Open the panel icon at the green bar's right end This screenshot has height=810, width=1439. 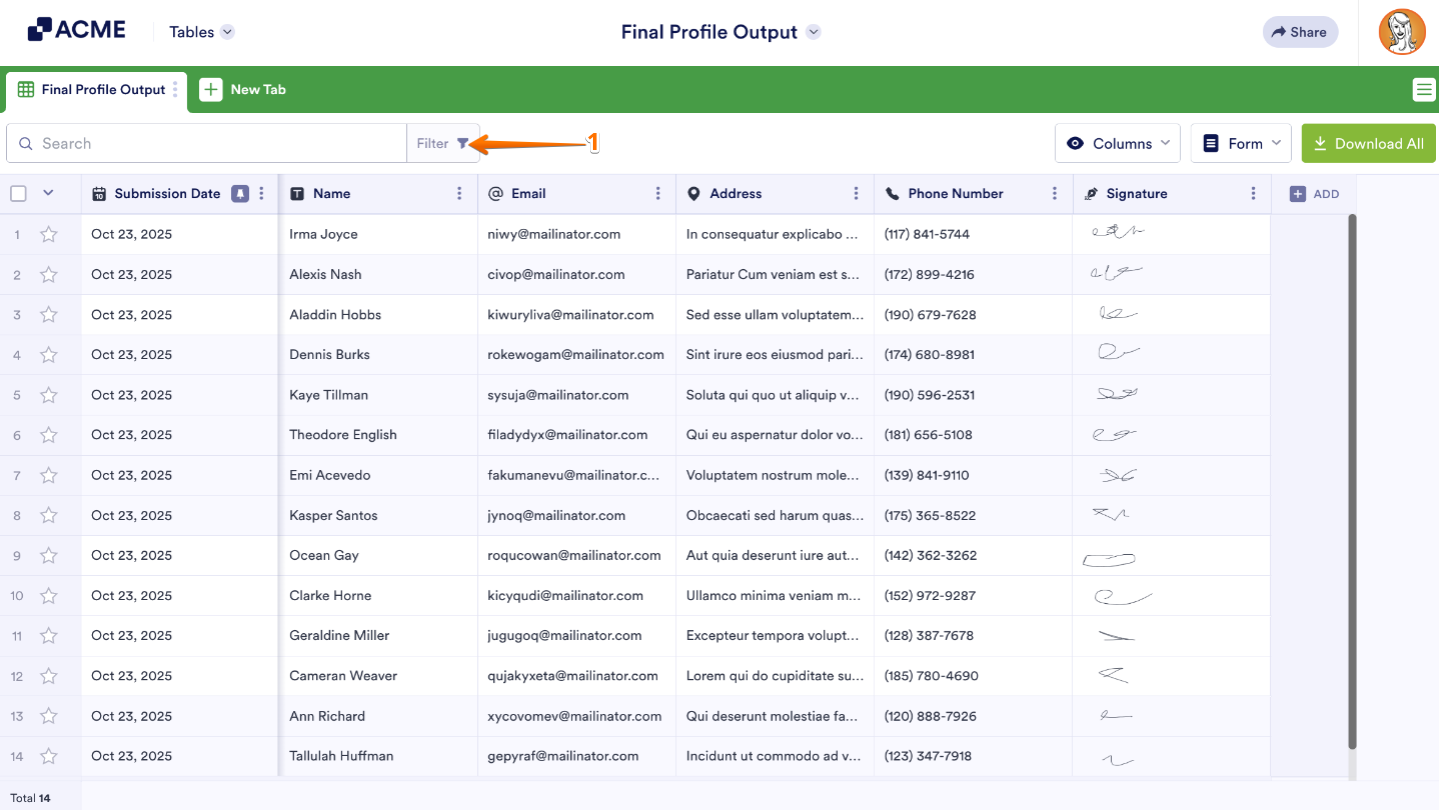[x=1423, y=89]
